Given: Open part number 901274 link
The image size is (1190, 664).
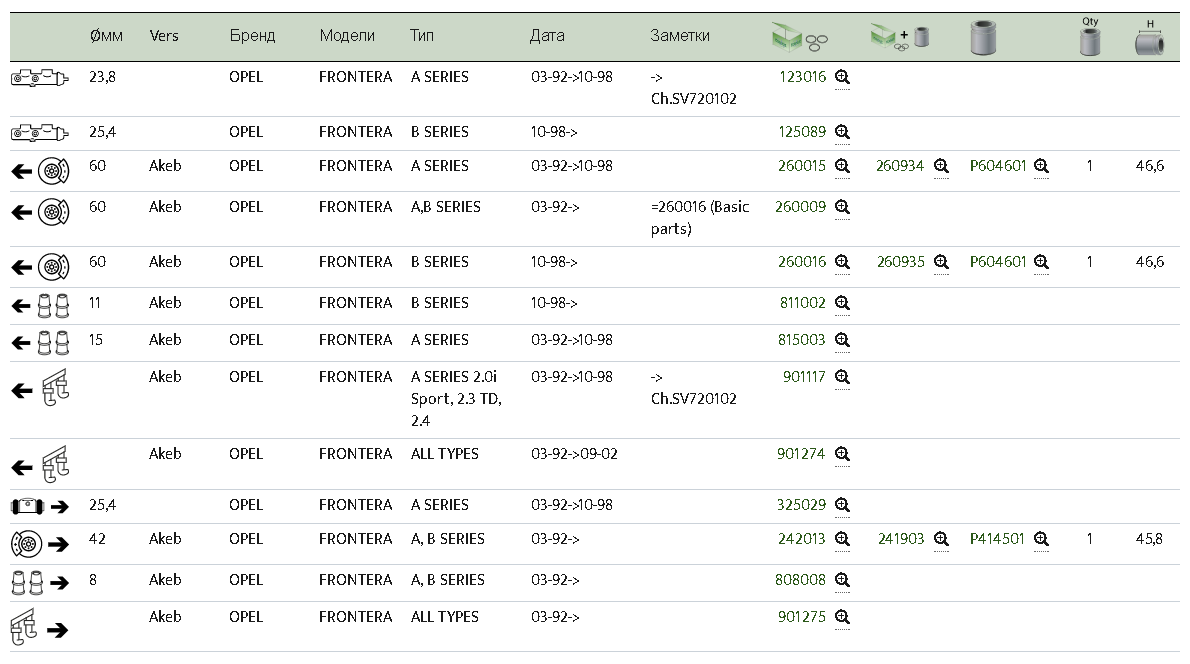Looking at the screenshot, I should click(x=801, y=454).
